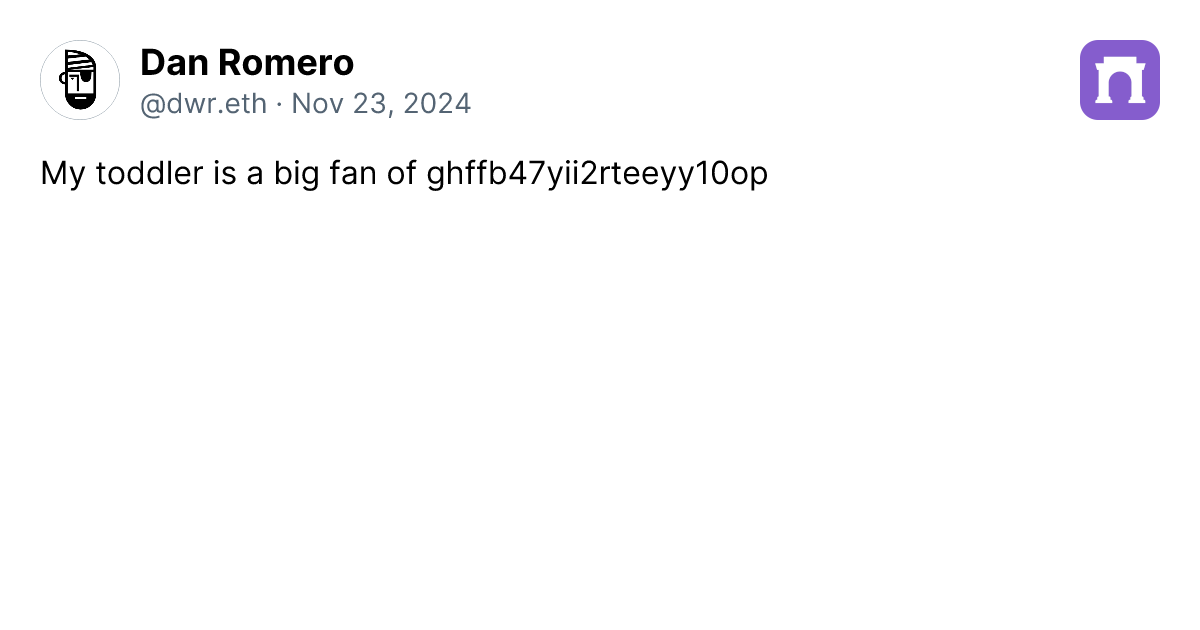Click the year 2024 in the date
This screenshot has width=1200, height=630.
click(x=435, y=103)
